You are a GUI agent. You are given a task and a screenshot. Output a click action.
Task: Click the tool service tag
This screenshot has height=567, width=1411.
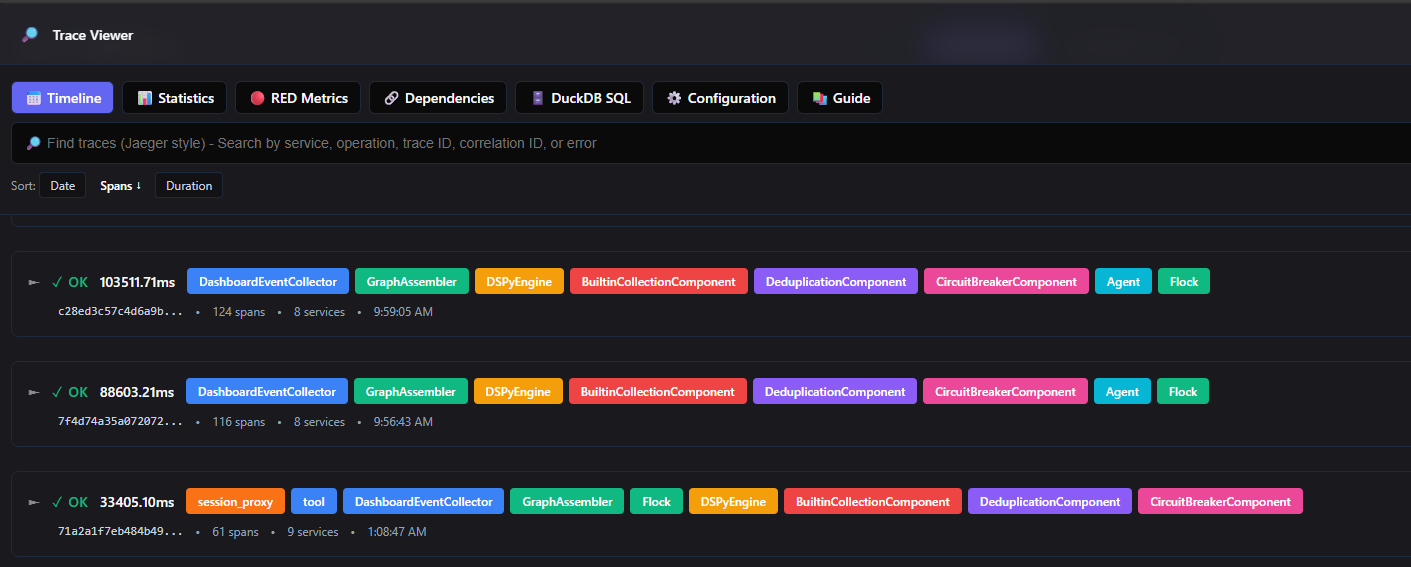(x=314, y=502)
